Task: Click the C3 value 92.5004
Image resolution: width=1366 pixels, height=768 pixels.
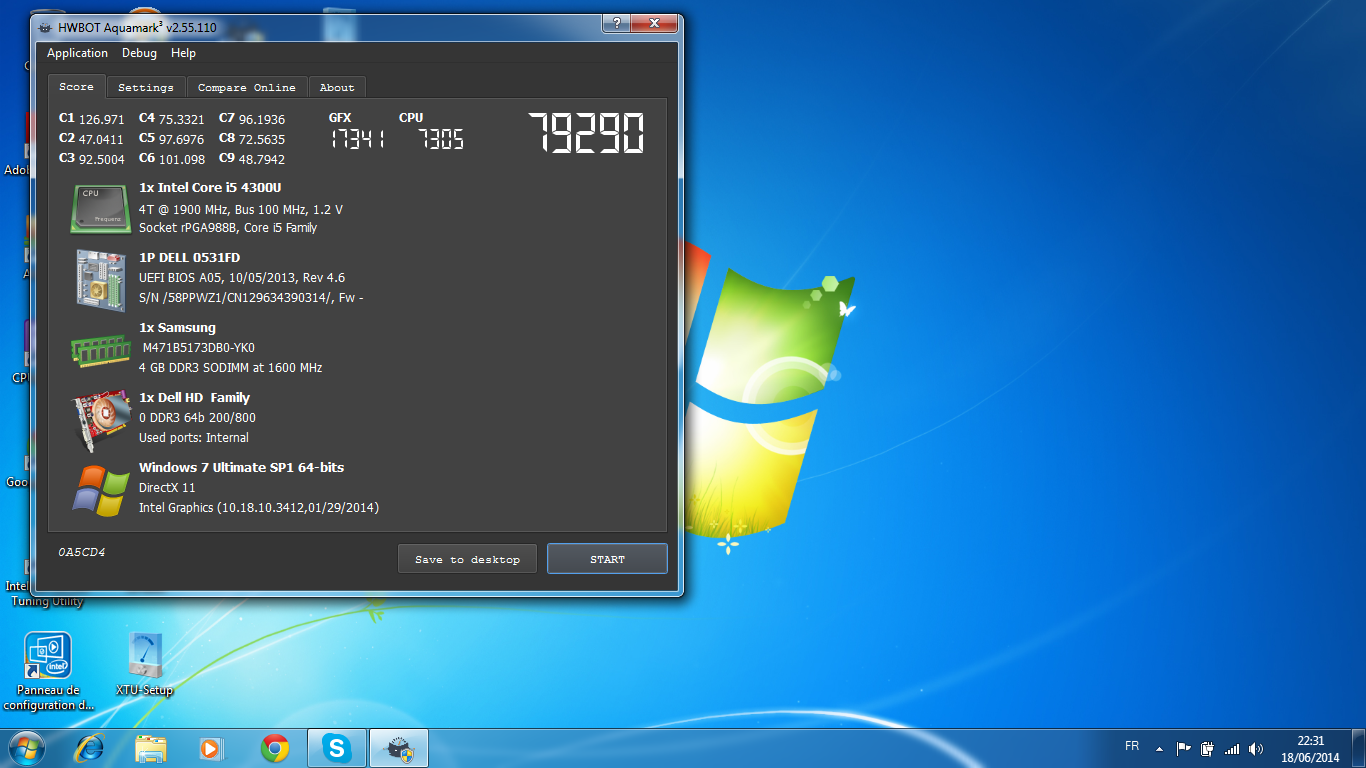Action: [x=102, y=159]
